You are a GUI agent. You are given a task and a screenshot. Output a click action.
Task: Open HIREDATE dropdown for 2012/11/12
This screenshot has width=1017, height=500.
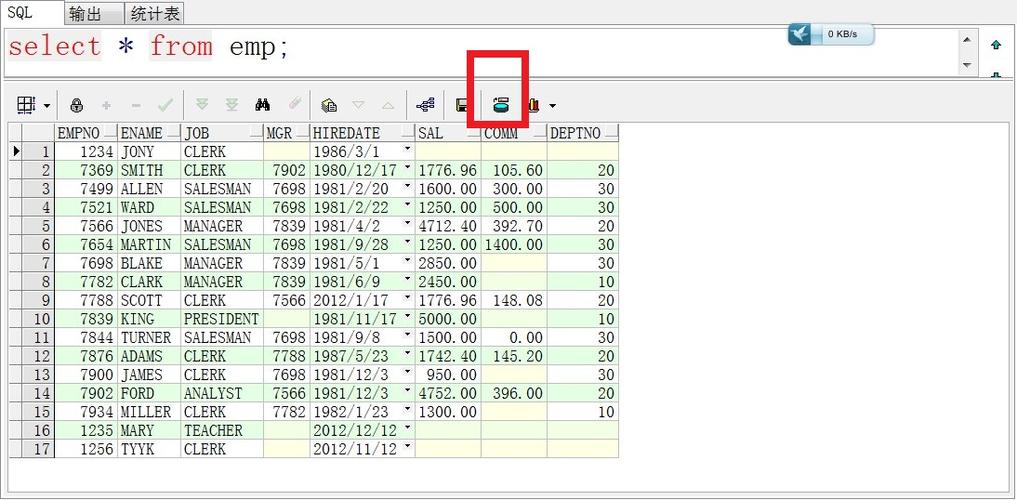(x=407, y=448)
